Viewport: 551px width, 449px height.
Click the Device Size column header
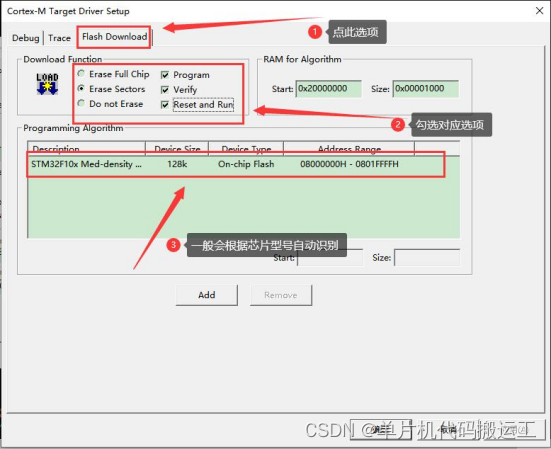tap(177, 149)
